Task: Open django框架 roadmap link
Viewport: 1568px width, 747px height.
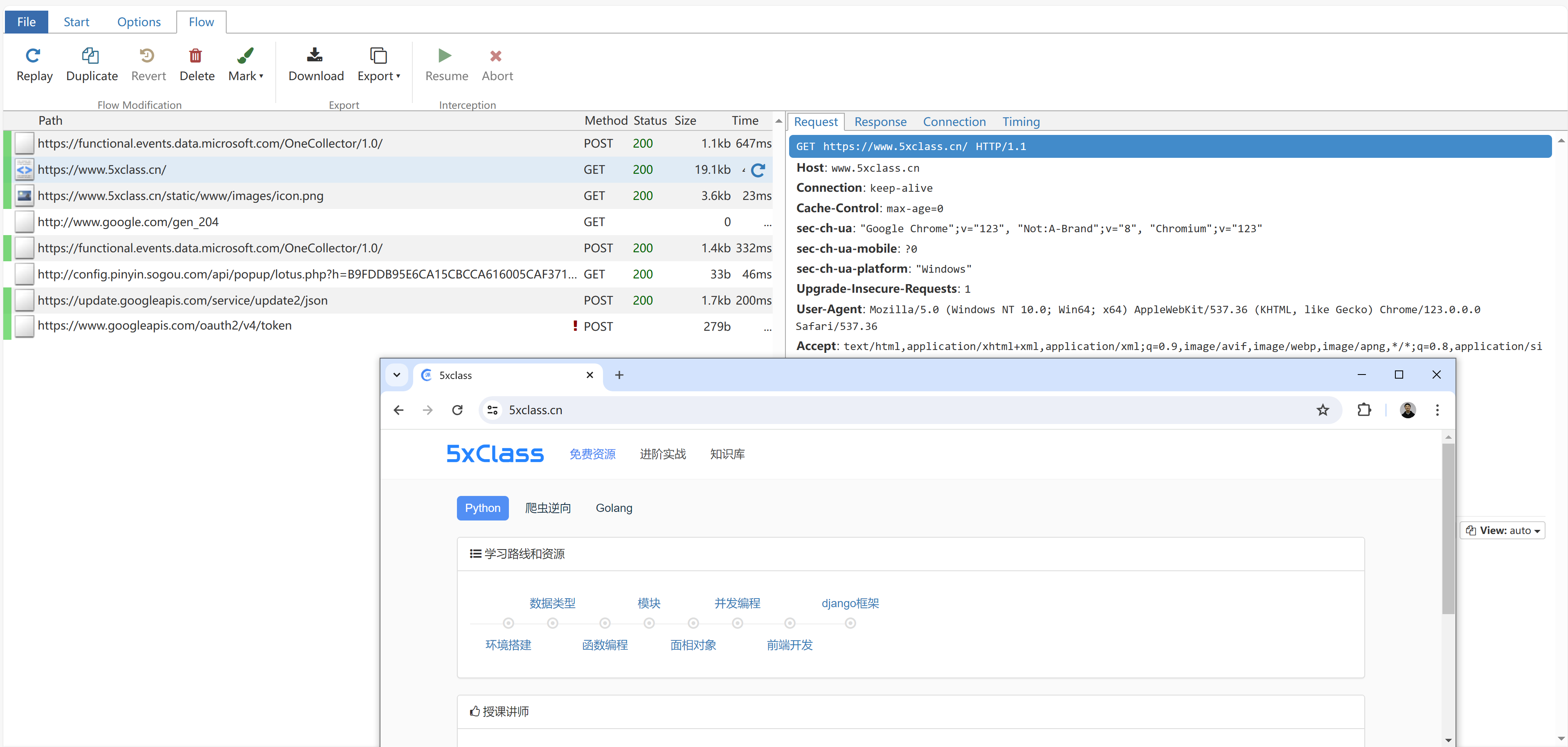Action: pos(850,603)
